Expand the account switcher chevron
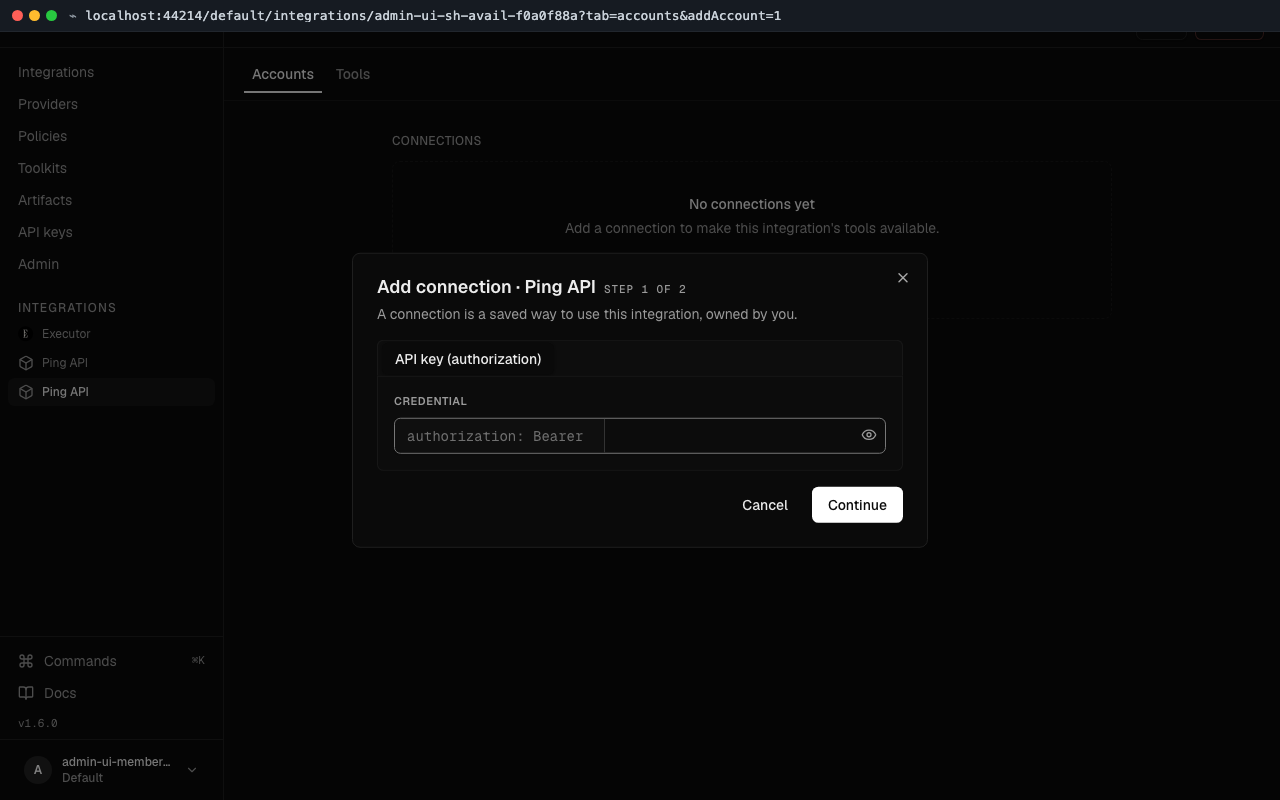The width and height of the screenshot is (1280, 800). pyautogui.click(x=192, y=770)
